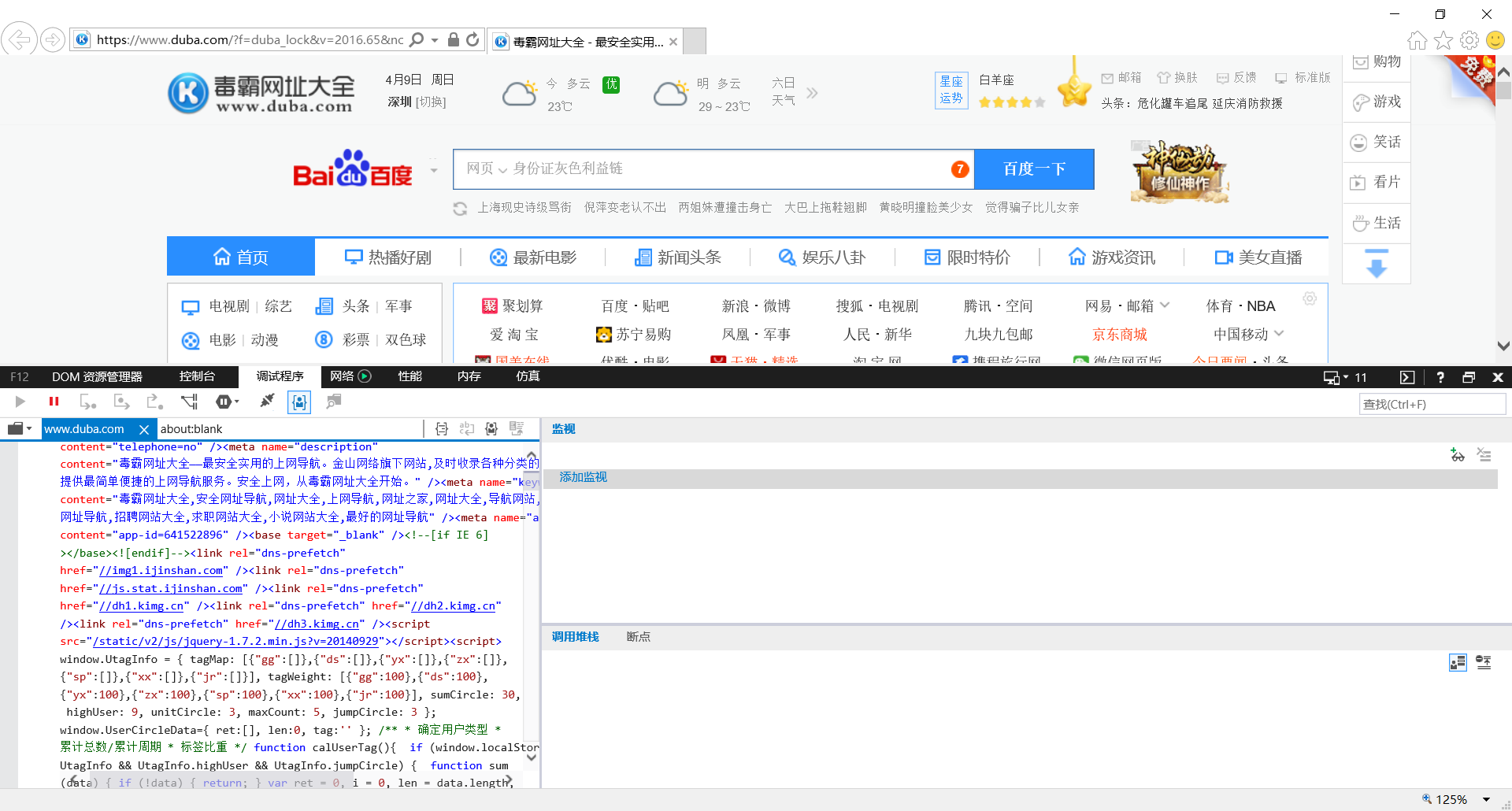Click the show console panel icon

pos(1407,377)
